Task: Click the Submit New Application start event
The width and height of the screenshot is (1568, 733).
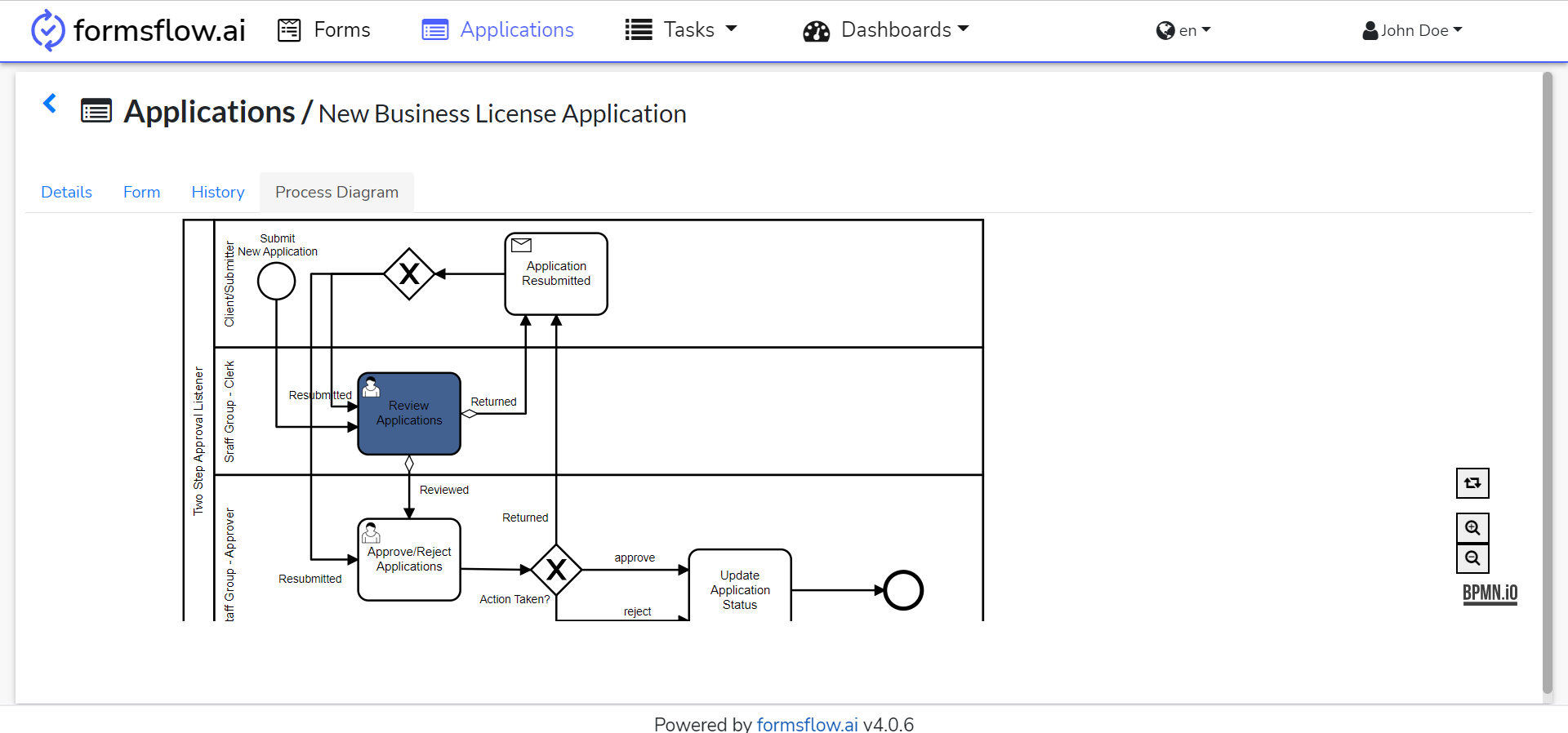Action: tap(277, 282)
